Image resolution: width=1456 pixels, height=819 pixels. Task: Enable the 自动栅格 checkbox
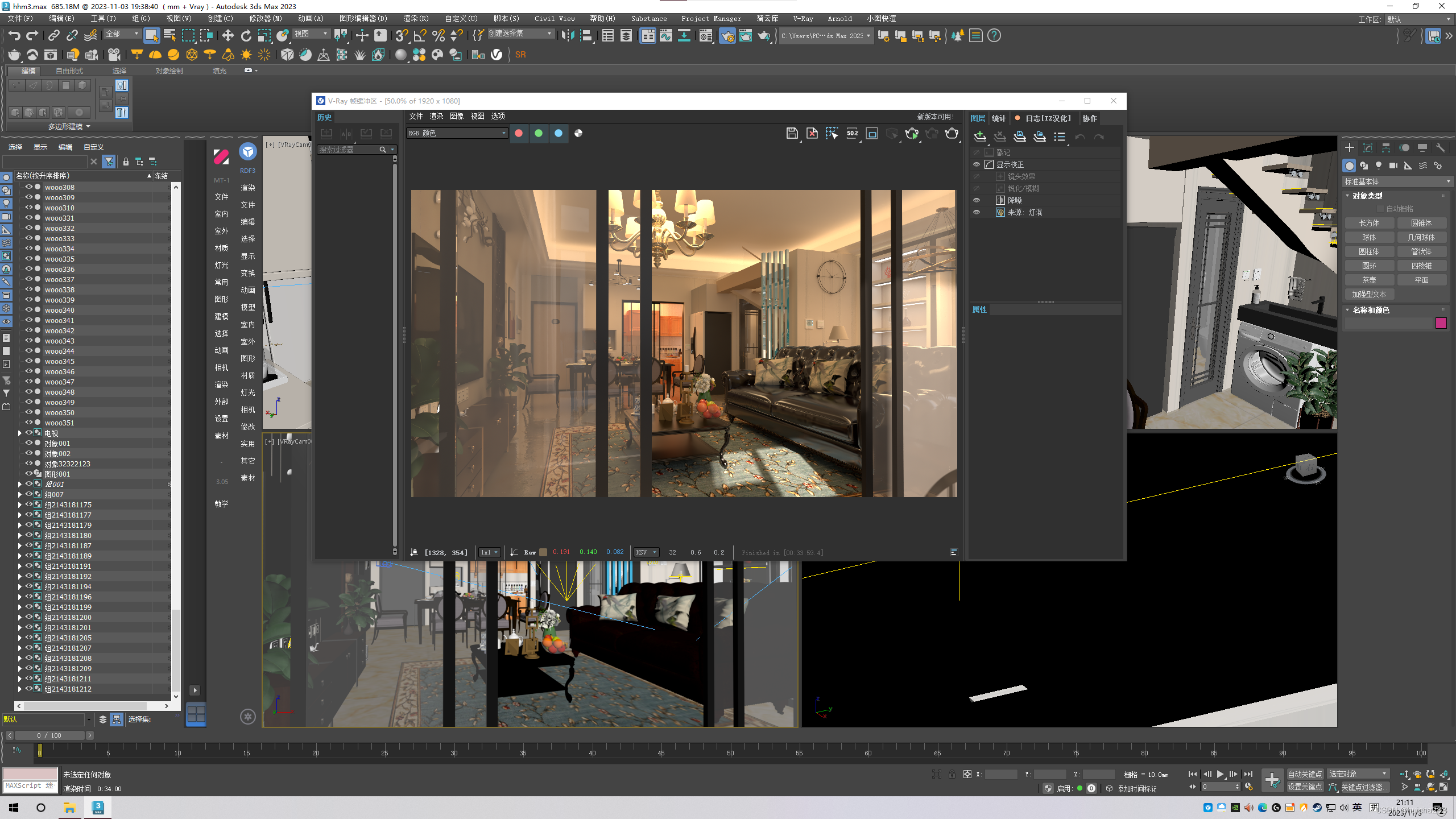point(1380,209)
